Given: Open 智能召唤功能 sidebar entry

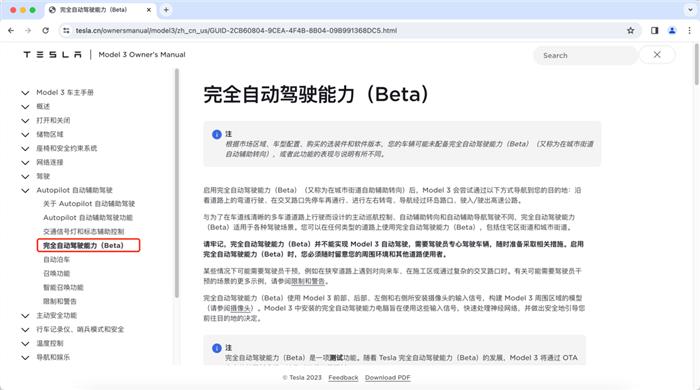Looking at the screenshot, I should tap(63, 287).
